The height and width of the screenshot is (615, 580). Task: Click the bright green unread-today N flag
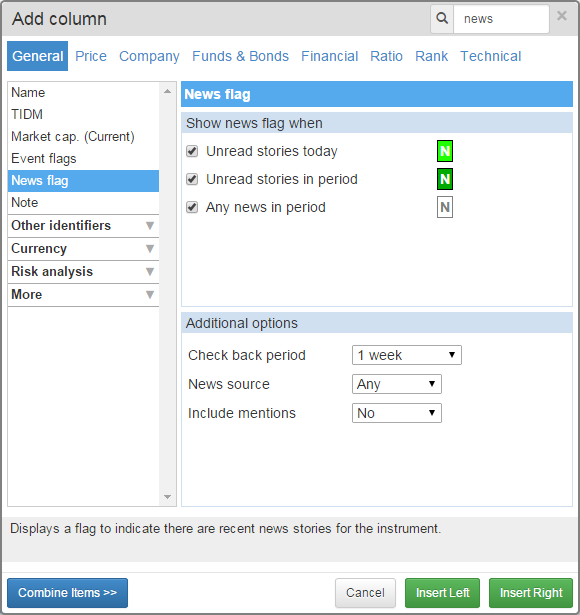tap(445, 151)
